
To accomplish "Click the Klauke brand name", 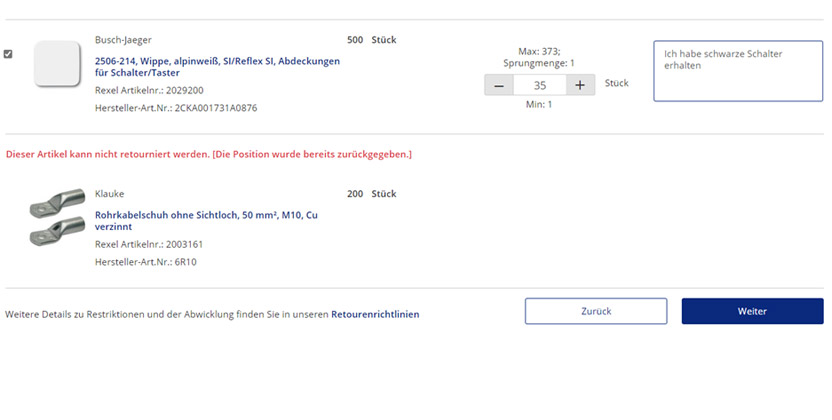I will coord(109,194).
